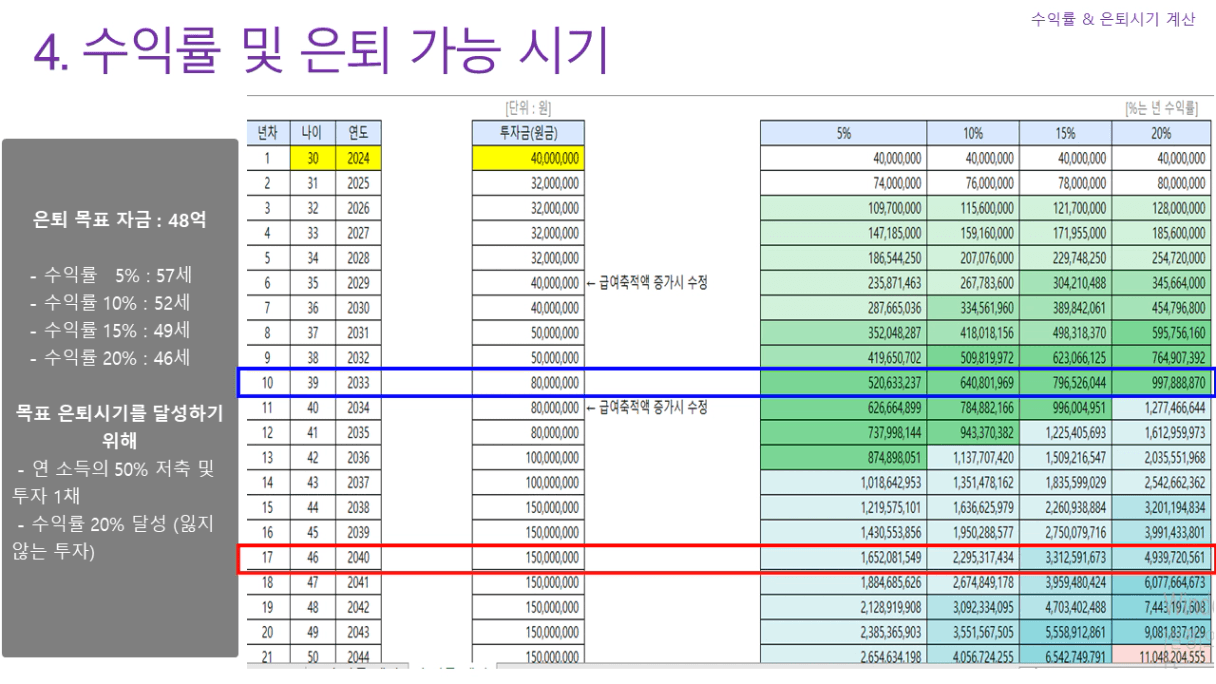Click the yellow age cell showing 30
Image resolution: width=1216 pixels, height=684 pixels.
click(313, 158)
